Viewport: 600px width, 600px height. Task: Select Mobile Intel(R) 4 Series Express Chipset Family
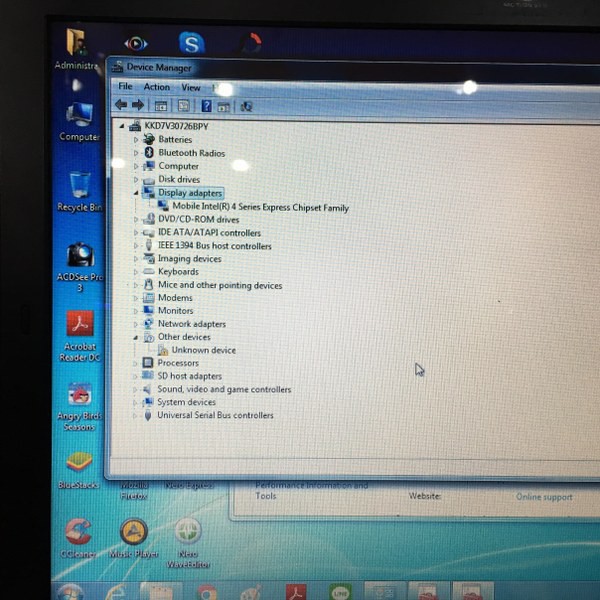pyautogui.click(x=260, y=207)
